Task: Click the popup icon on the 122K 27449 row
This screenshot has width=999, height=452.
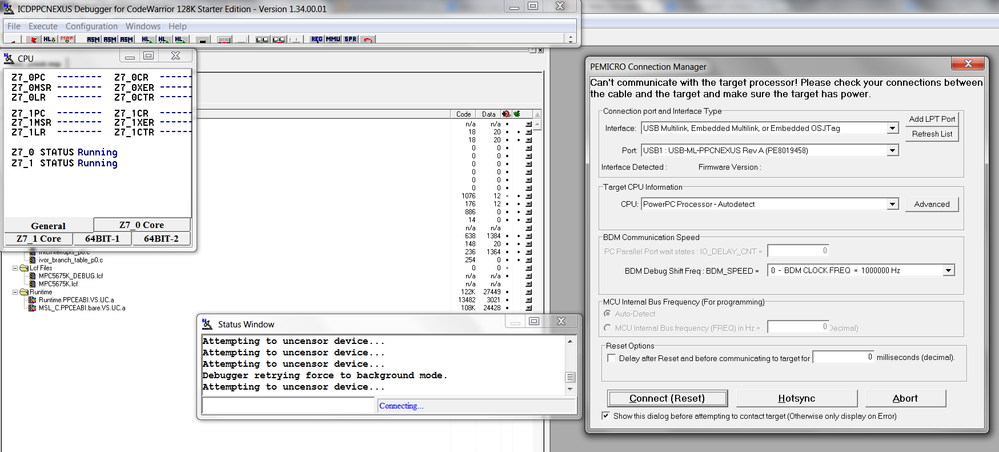Action: point(529,291)
